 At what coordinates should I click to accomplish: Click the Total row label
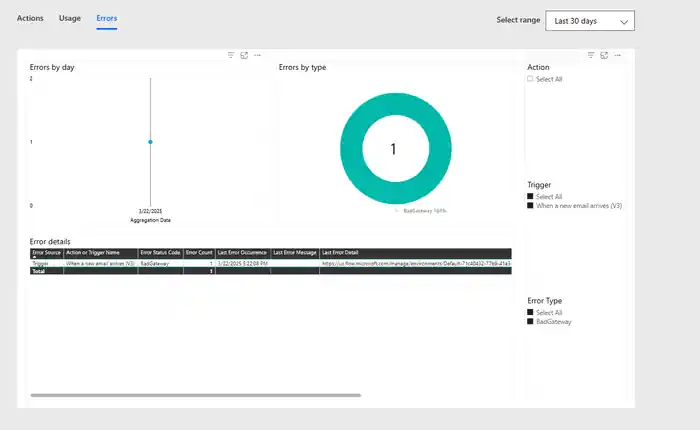click(38, 271)
